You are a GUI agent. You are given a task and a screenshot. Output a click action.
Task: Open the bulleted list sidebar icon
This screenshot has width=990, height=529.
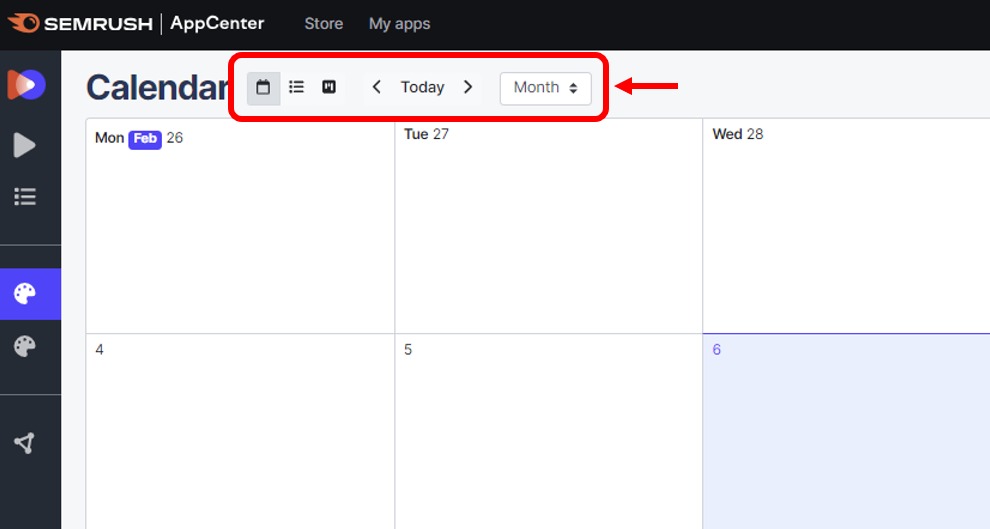click(25, 197)
